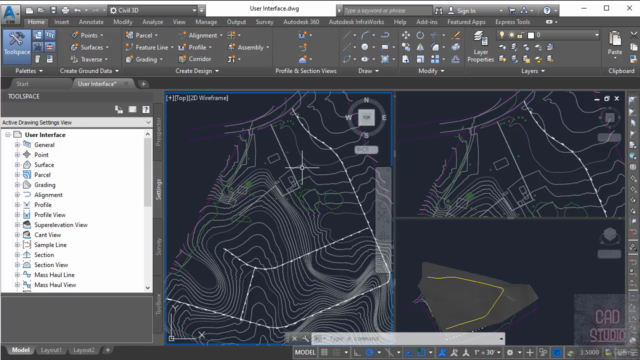
Task: Click the TOP face of ViewCube
Action: (x=366, y=118)
